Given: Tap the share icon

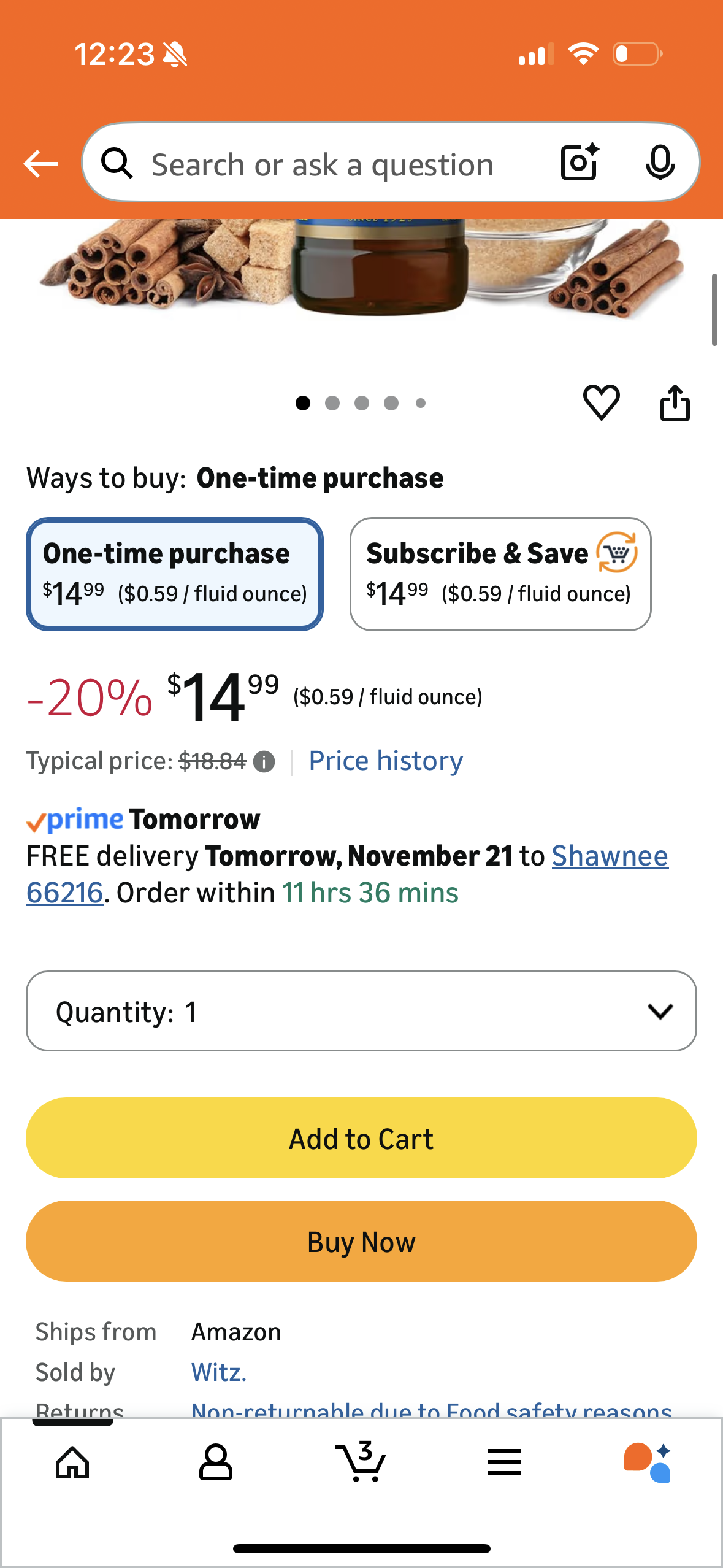Looking at the screenshot, I should click(x=675, y=403).
